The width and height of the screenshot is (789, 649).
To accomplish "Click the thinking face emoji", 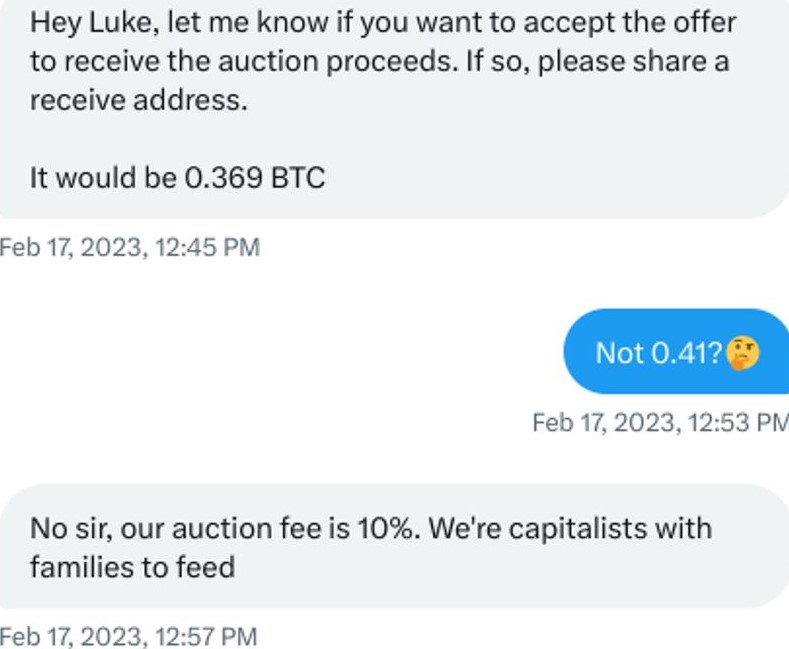I will [743, 352].
